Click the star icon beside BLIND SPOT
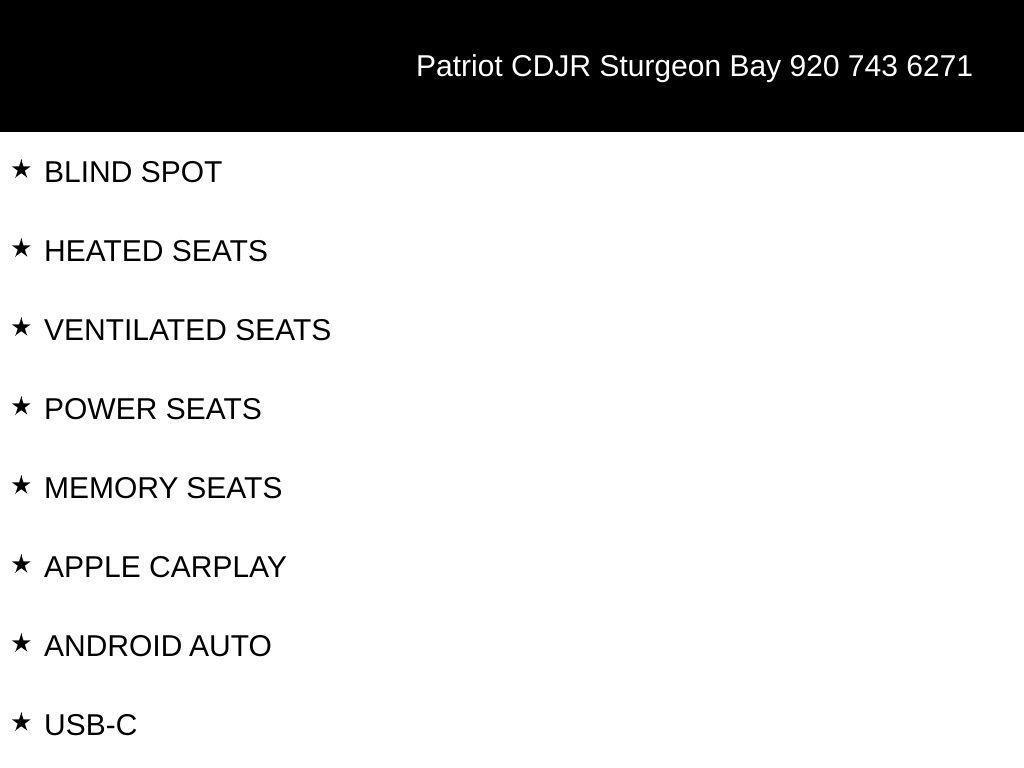Screen dimensions: 1024x768 point(21,169)
